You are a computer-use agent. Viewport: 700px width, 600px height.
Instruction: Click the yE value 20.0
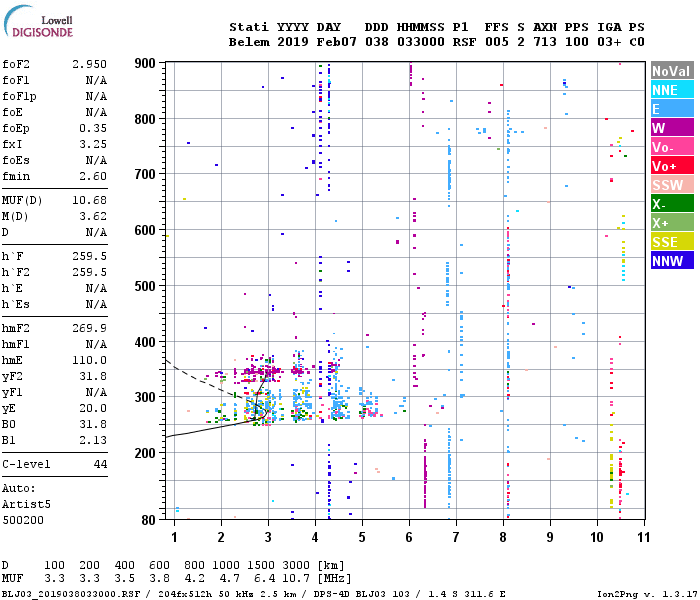coord(93,408)
